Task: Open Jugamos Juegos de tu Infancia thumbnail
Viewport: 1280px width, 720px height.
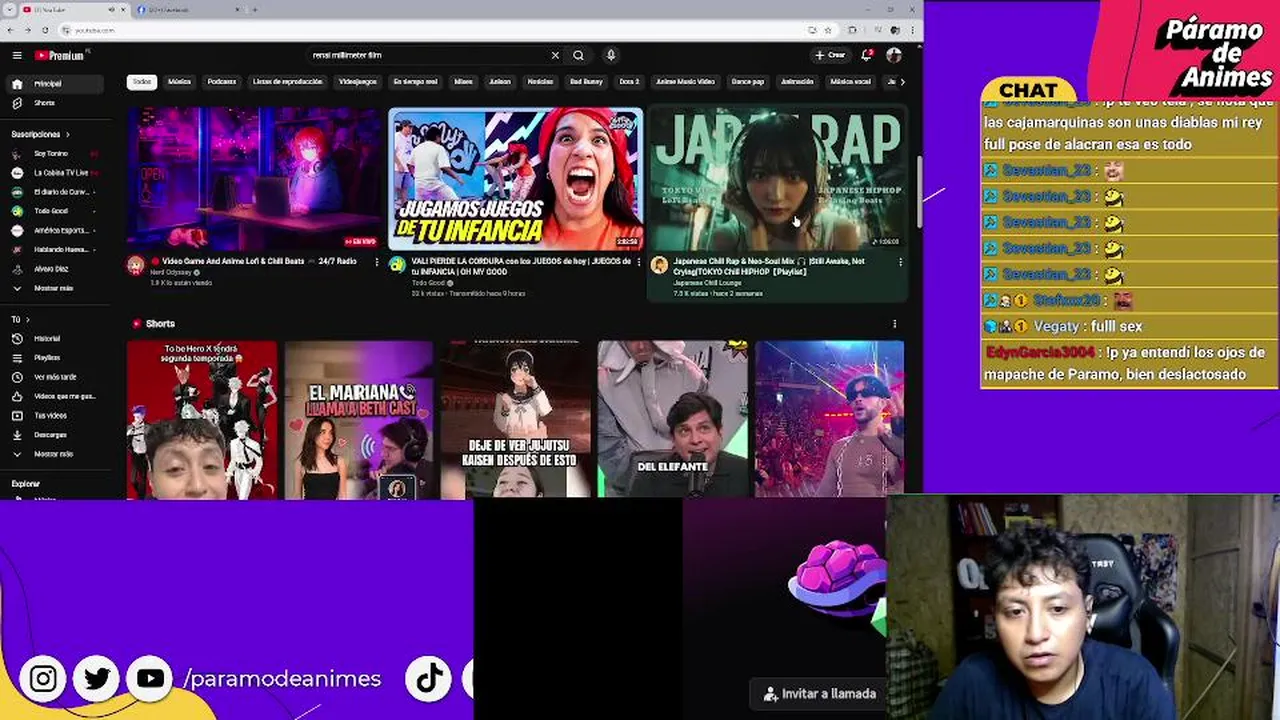Action: [x=516, y=179]
